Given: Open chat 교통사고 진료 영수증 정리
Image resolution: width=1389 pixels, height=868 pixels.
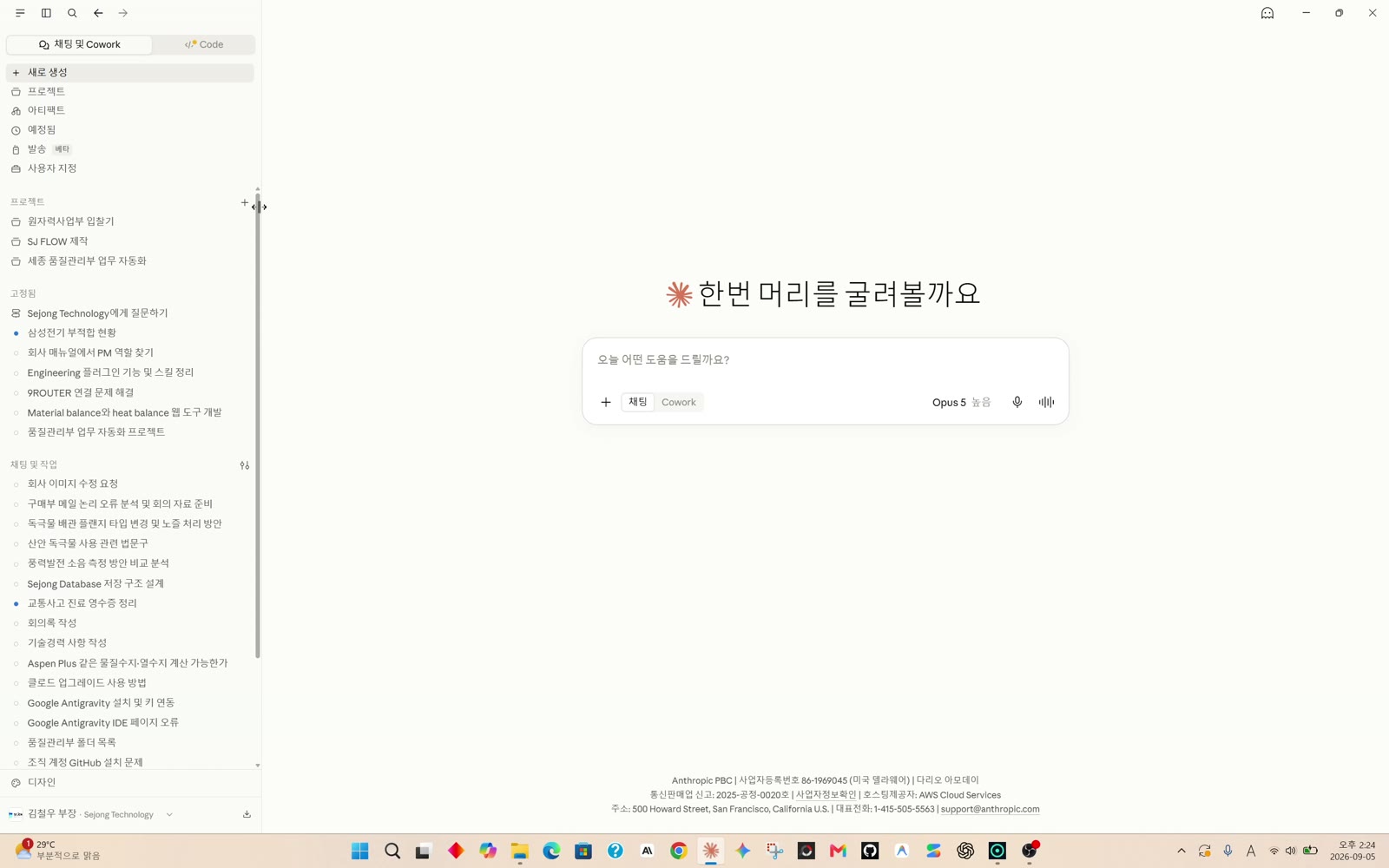Looking at the screenshot, I should pos(130,603).
